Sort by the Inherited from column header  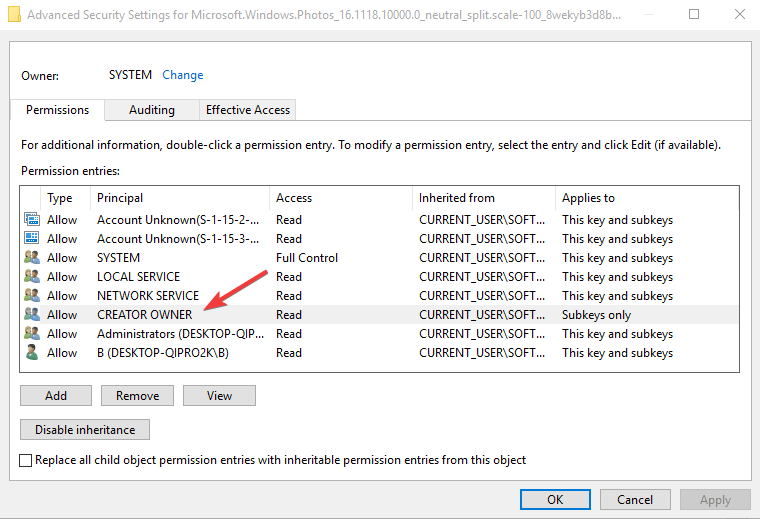[x=484, y=198]
